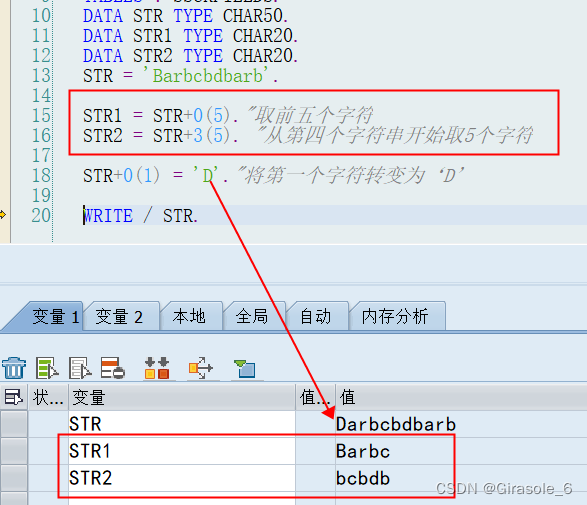Click the green list toolbar icon

[x=47, y=368]
